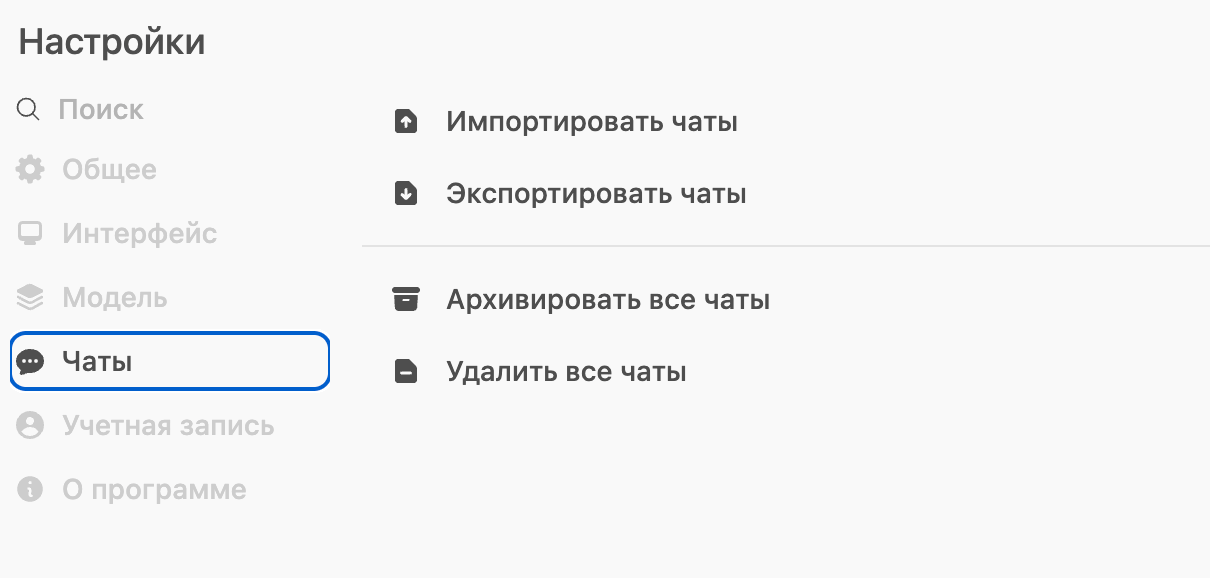The image size is (1210, 578).
Task: Open the Общее settings tab
Action: coord(109,169)
